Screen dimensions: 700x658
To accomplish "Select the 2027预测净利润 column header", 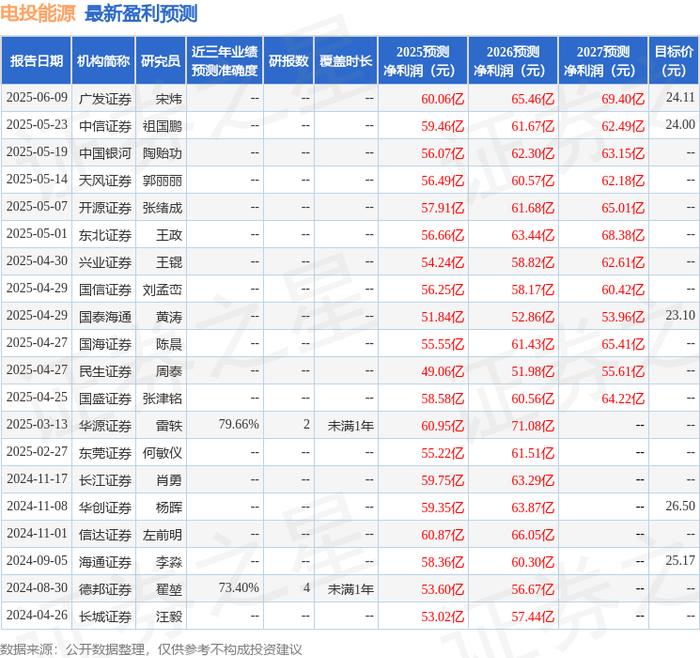I will coord(603,60).
